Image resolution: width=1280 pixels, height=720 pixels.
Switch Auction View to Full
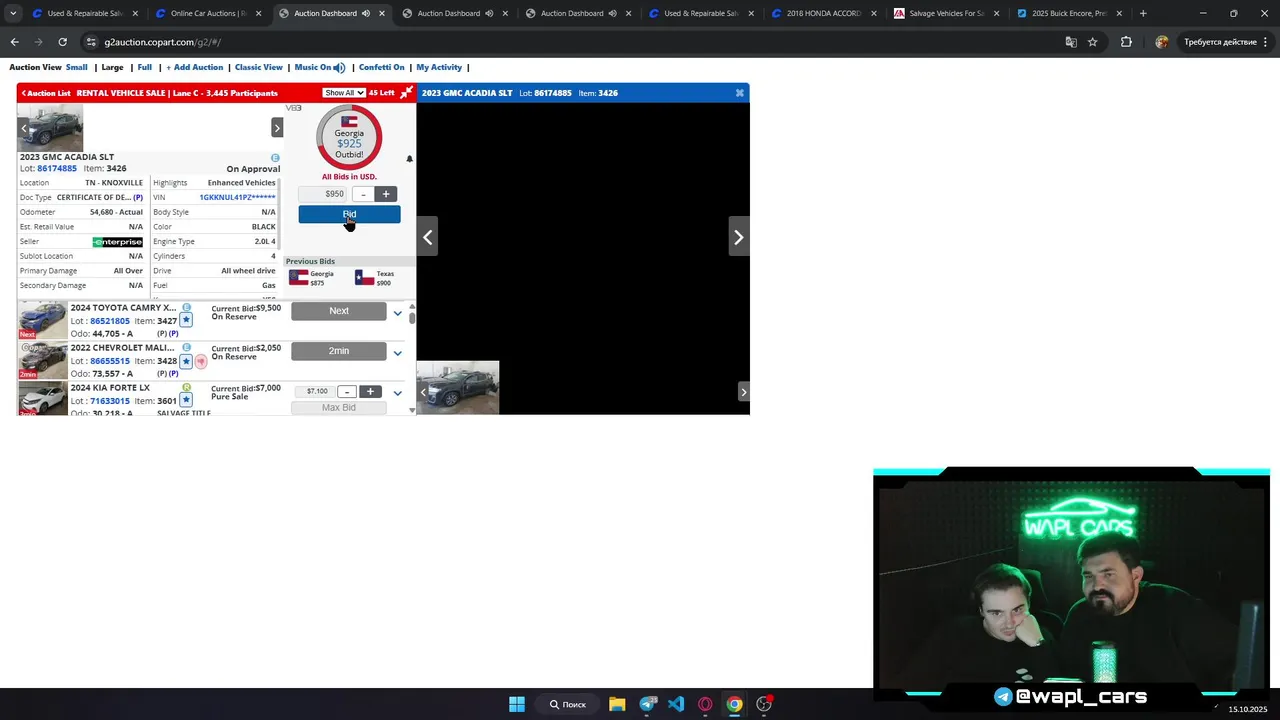(145, 67)
